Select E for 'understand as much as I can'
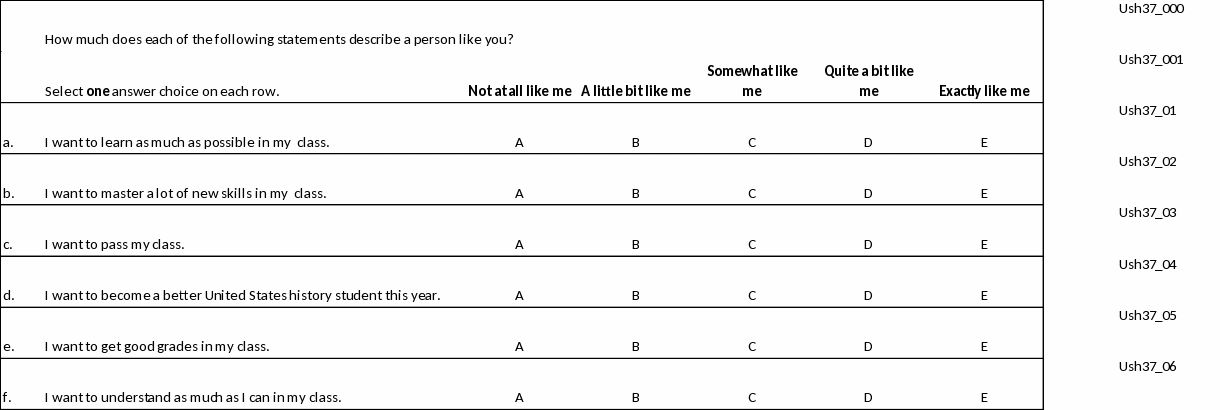This screenshot has height=410, width=1220. pyautogui.click(x=984, y=398)
